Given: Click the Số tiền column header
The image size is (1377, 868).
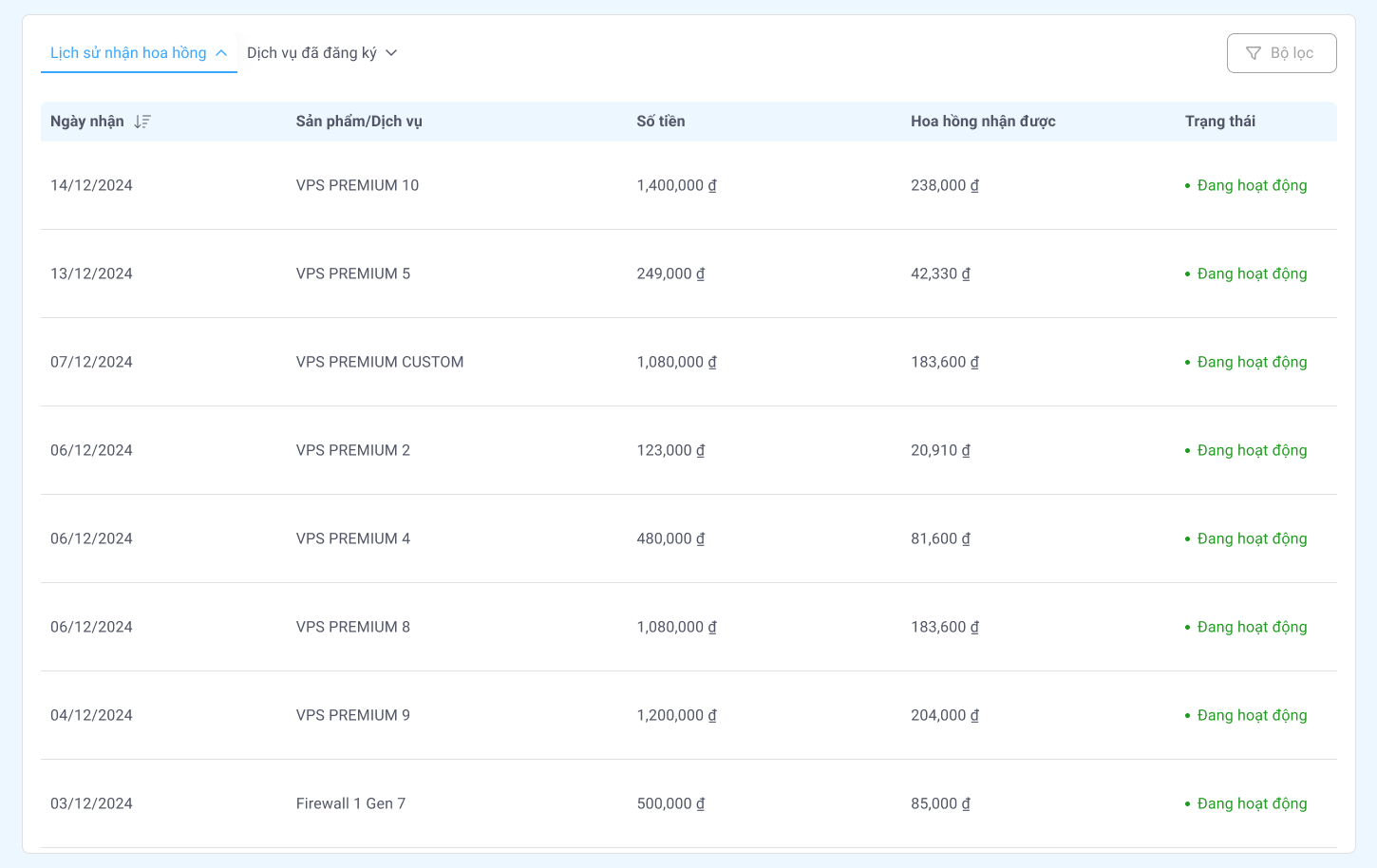Looking at the screenshot, I should (660, 122).
